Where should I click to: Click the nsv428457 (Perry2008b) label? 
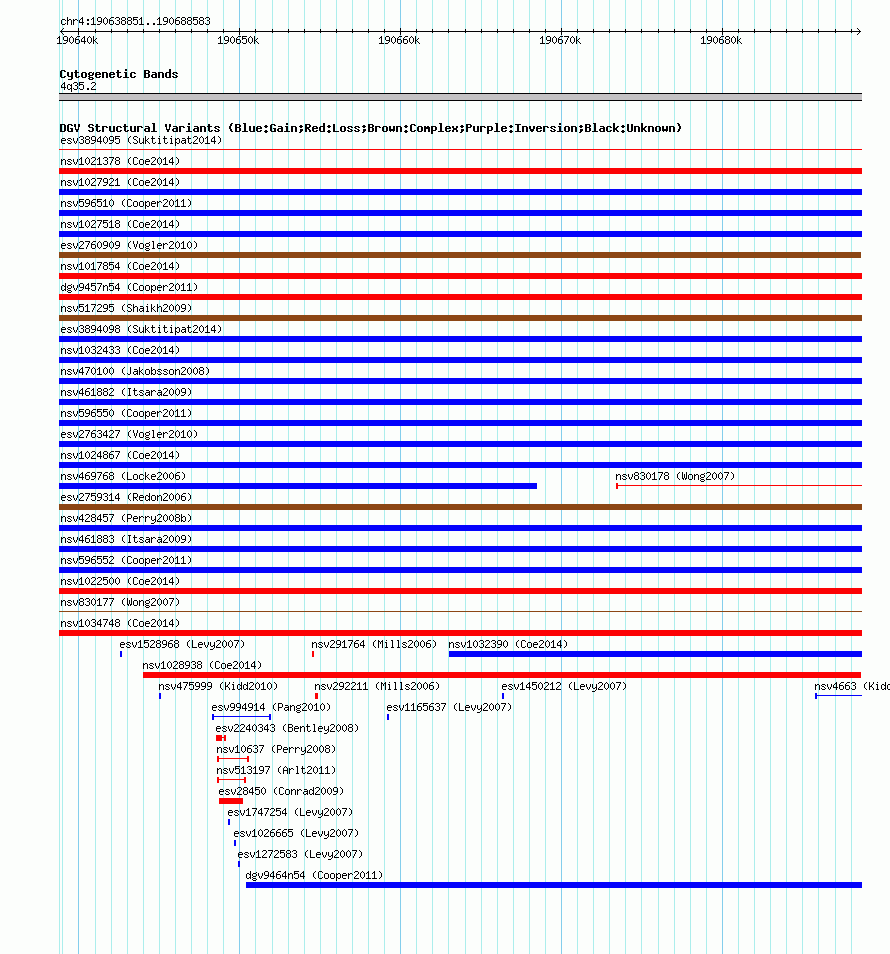point(126,518)
